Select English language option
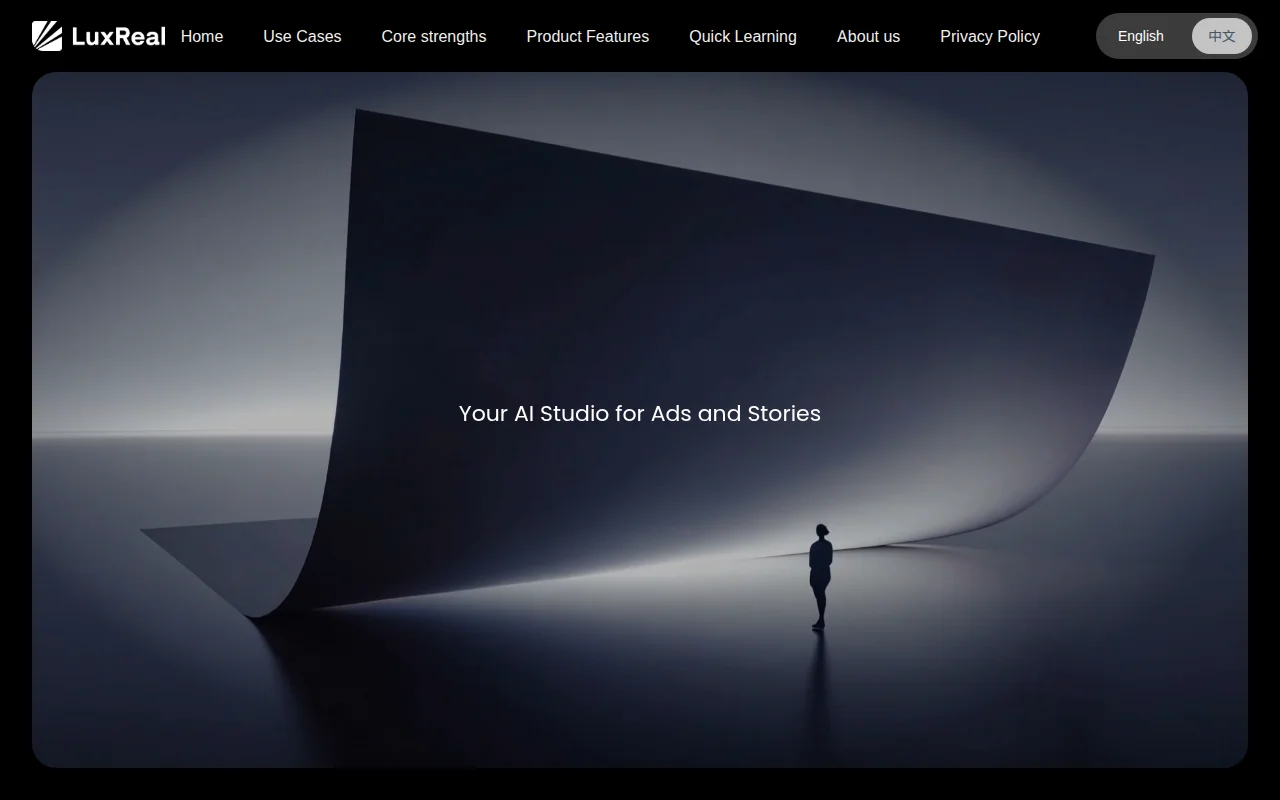The width and height of the screenshot is (1280, 800). point(1141,36)
